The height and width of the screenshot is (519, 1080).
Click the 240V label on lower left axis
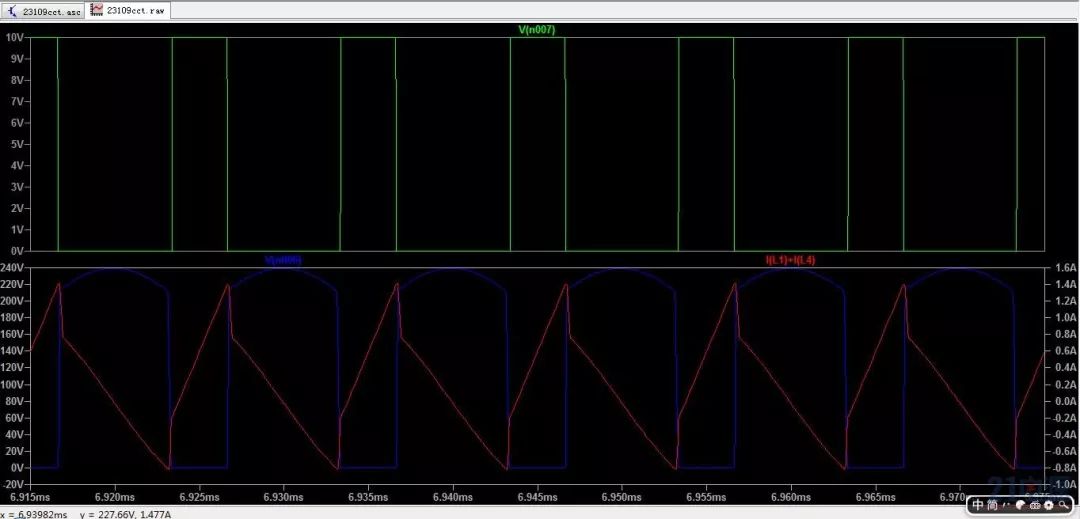[14, 267]
